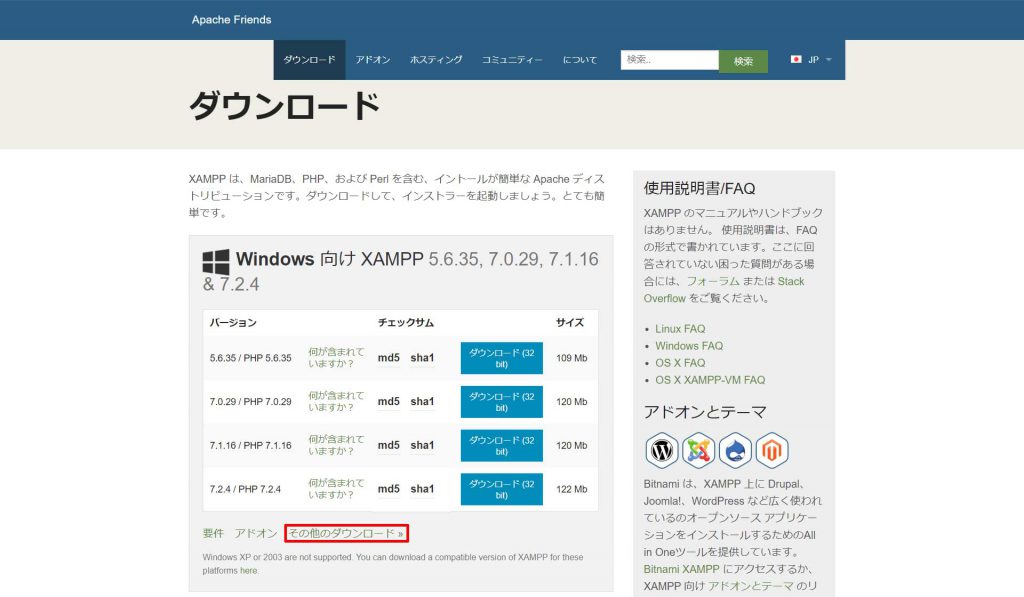The image size is (1024, 597).
Task: Open the について navigation menu item
Action: tap(580, 60)
